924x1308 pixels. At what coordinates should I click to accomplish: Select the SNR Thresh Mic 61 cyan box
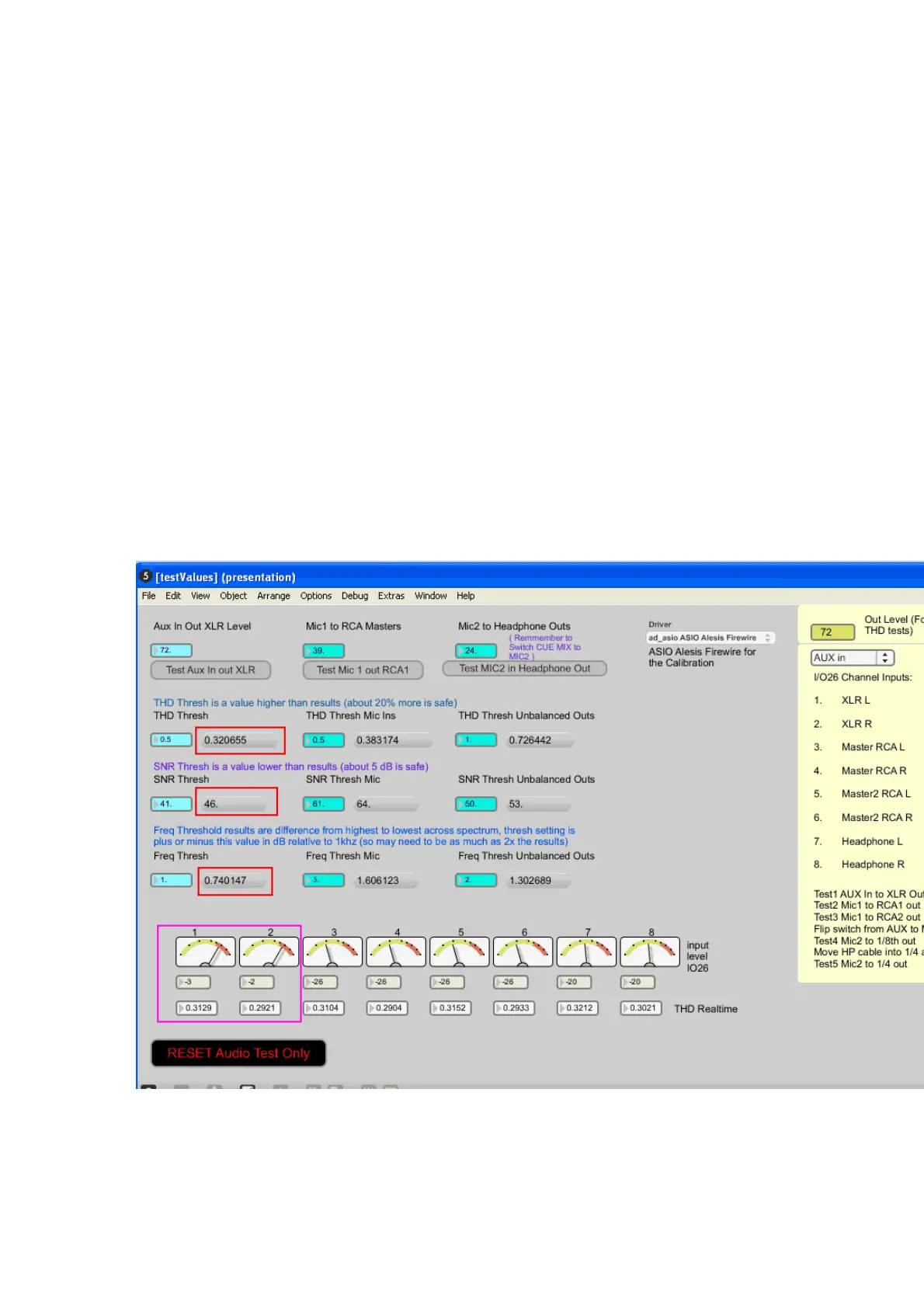pos(323,804)
